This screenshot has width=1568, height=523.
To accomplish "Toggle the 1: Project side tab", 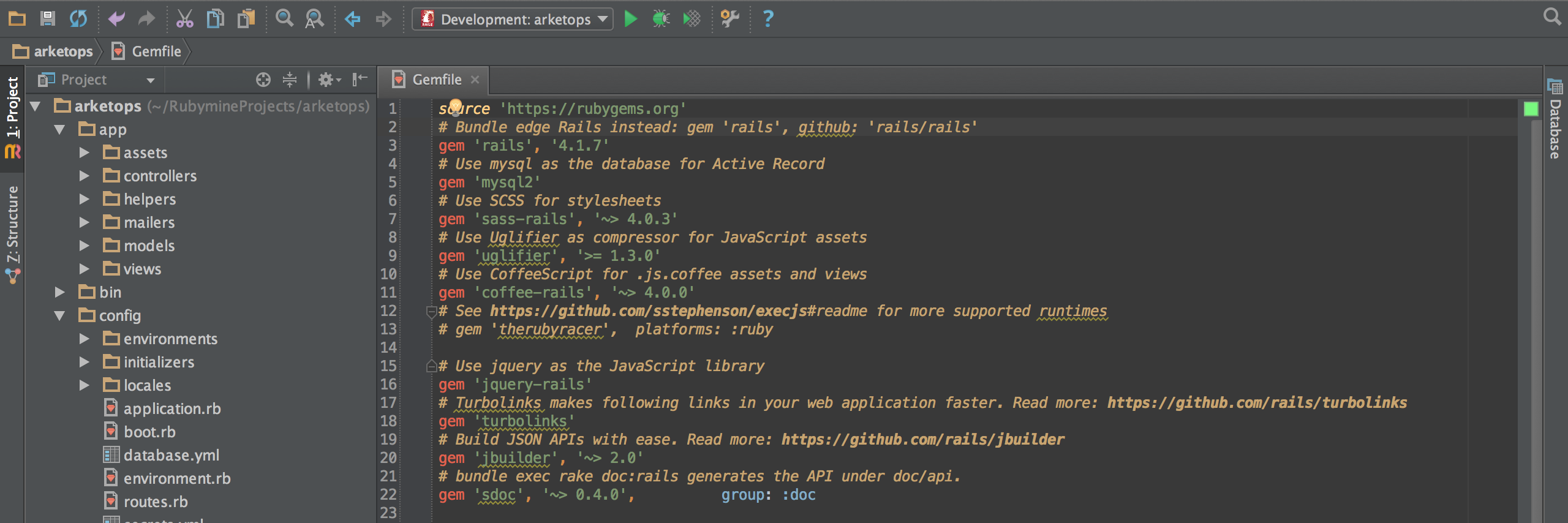I will click(12, 118).
